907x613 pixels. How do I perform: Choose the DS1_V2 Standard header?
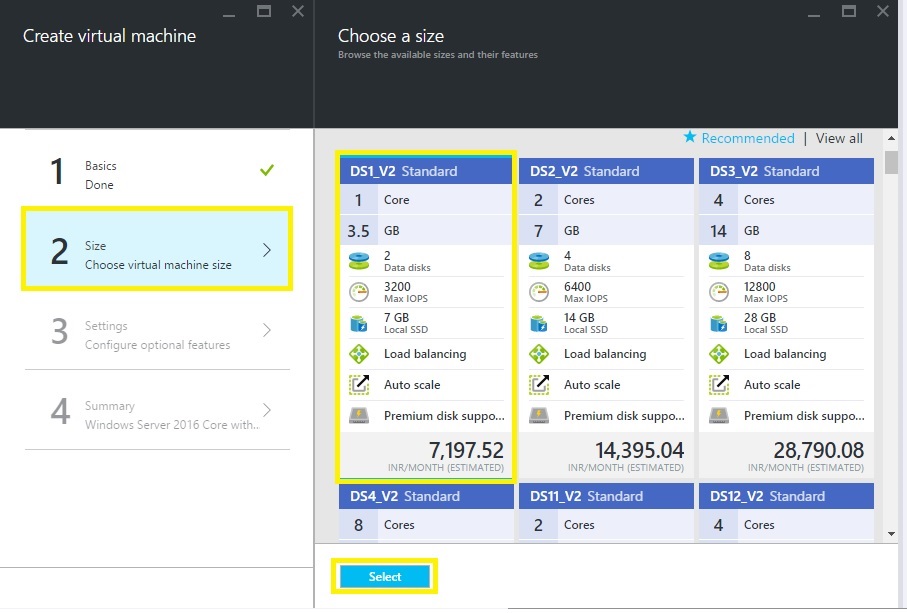coord(426,171)
